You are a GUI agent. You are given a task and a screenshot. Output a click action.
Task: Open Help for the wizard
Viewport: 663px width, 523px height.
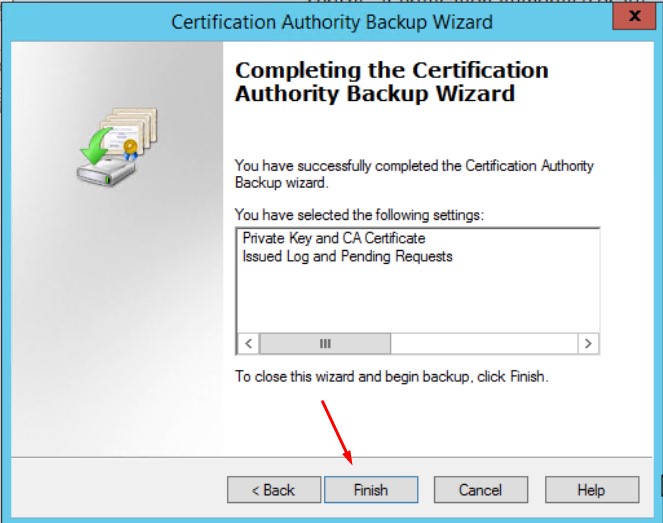(x=590, y=490)
